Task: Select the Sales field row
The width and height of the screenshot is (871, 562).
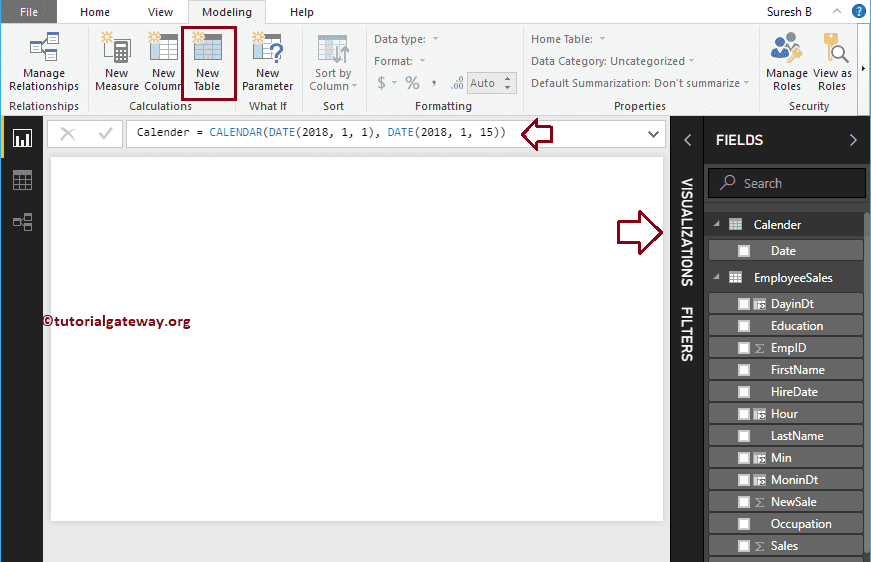Action: point(785,546)
